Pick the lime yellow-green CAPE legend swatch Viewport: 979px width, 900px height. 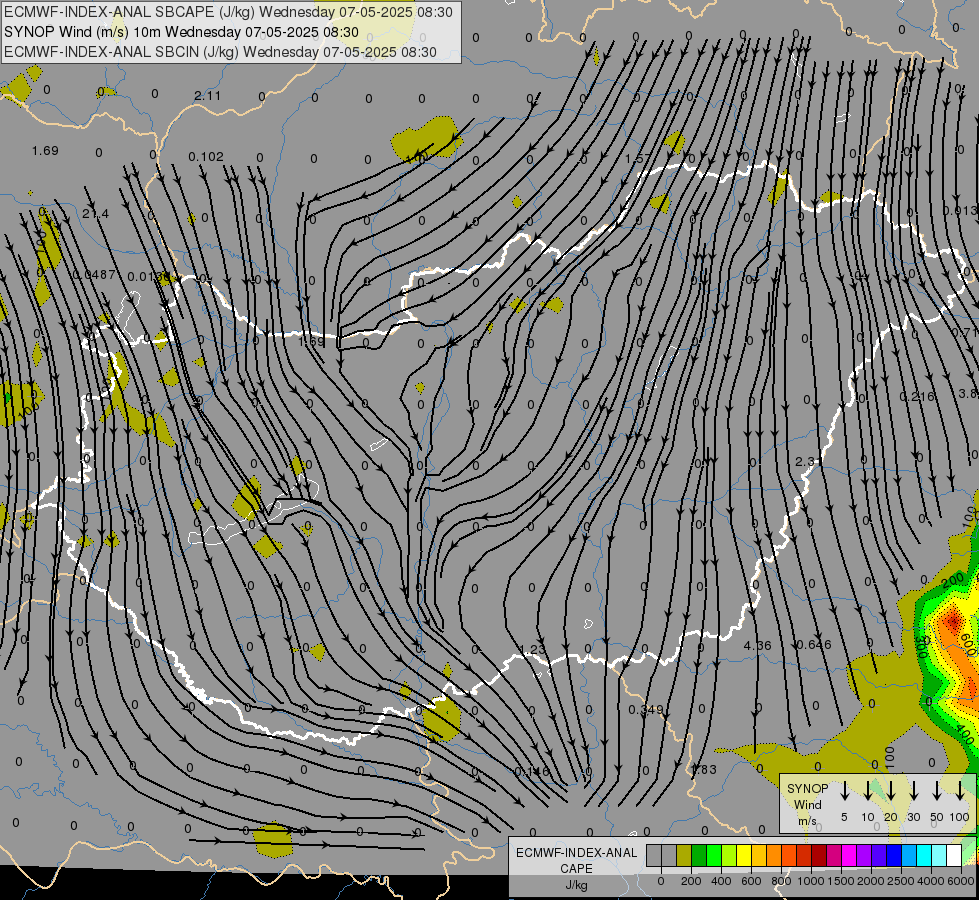click(x=729, y=855)
